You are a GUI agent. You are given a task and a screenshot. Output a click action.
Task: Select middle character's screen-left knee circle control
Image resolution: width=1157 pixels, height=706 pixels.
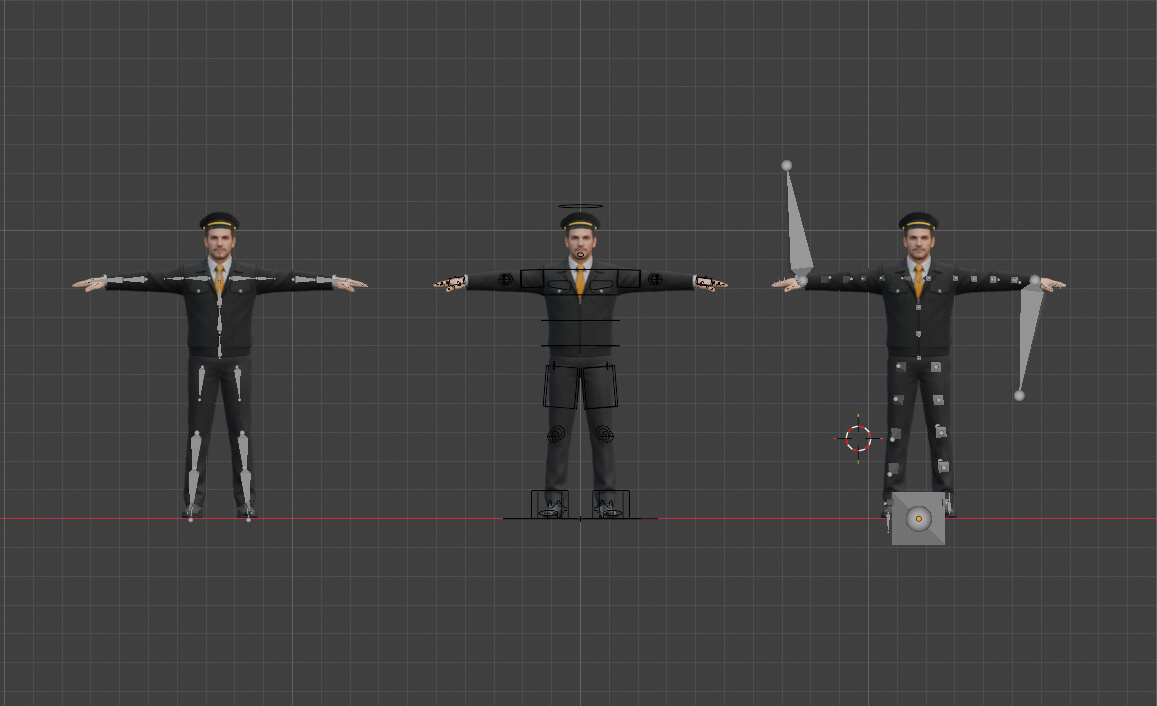click(556, 435)
